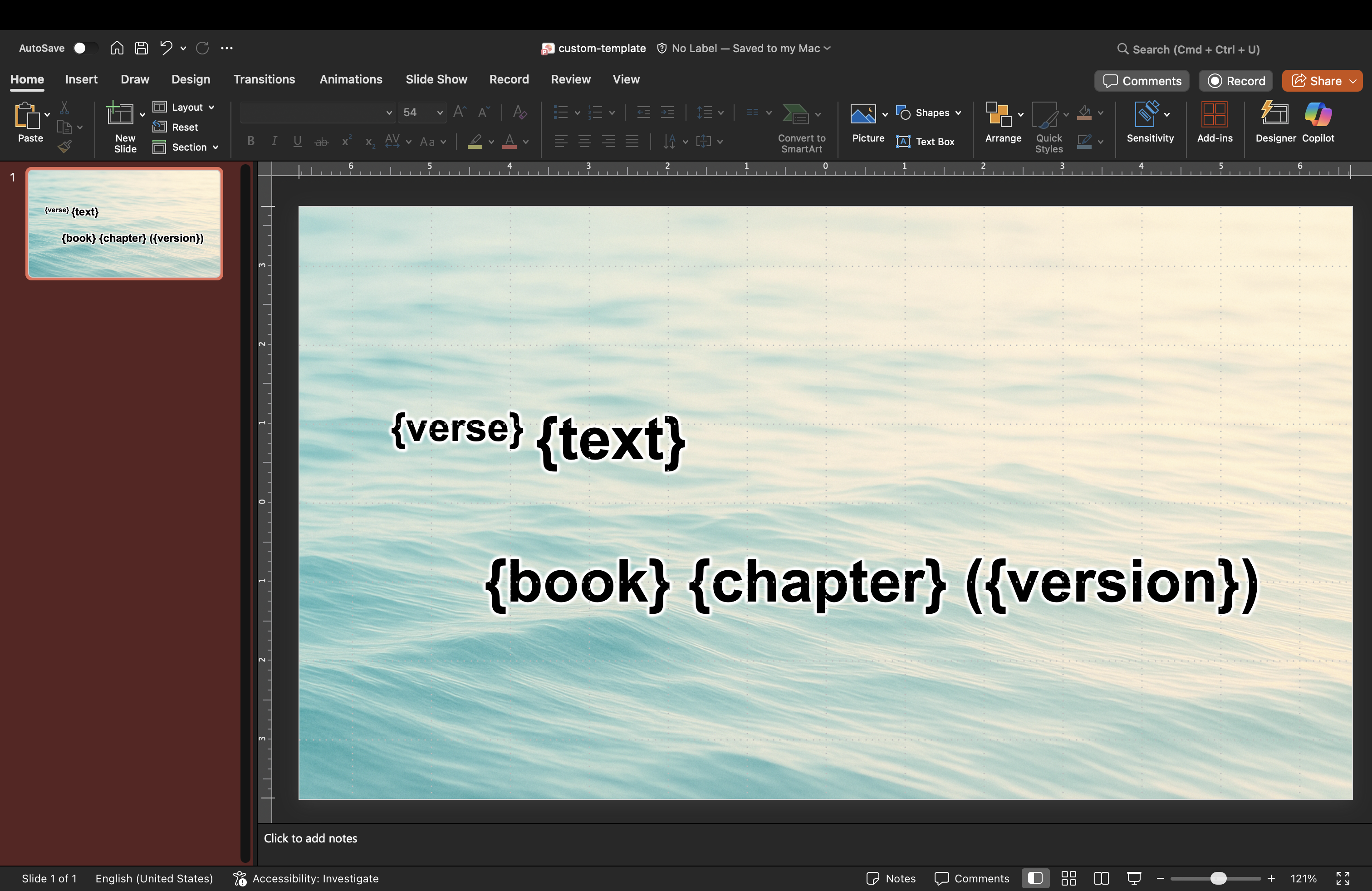This screenshot has height=891, width=1372.
Task: Open Quick Styles gallery
Action: (1049, 127)
